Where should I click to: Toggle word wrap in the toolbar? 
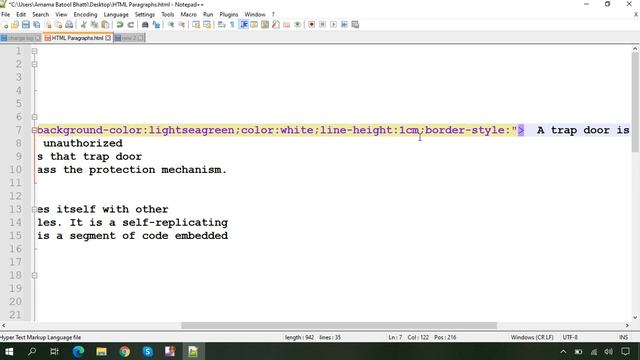point(221,24)
